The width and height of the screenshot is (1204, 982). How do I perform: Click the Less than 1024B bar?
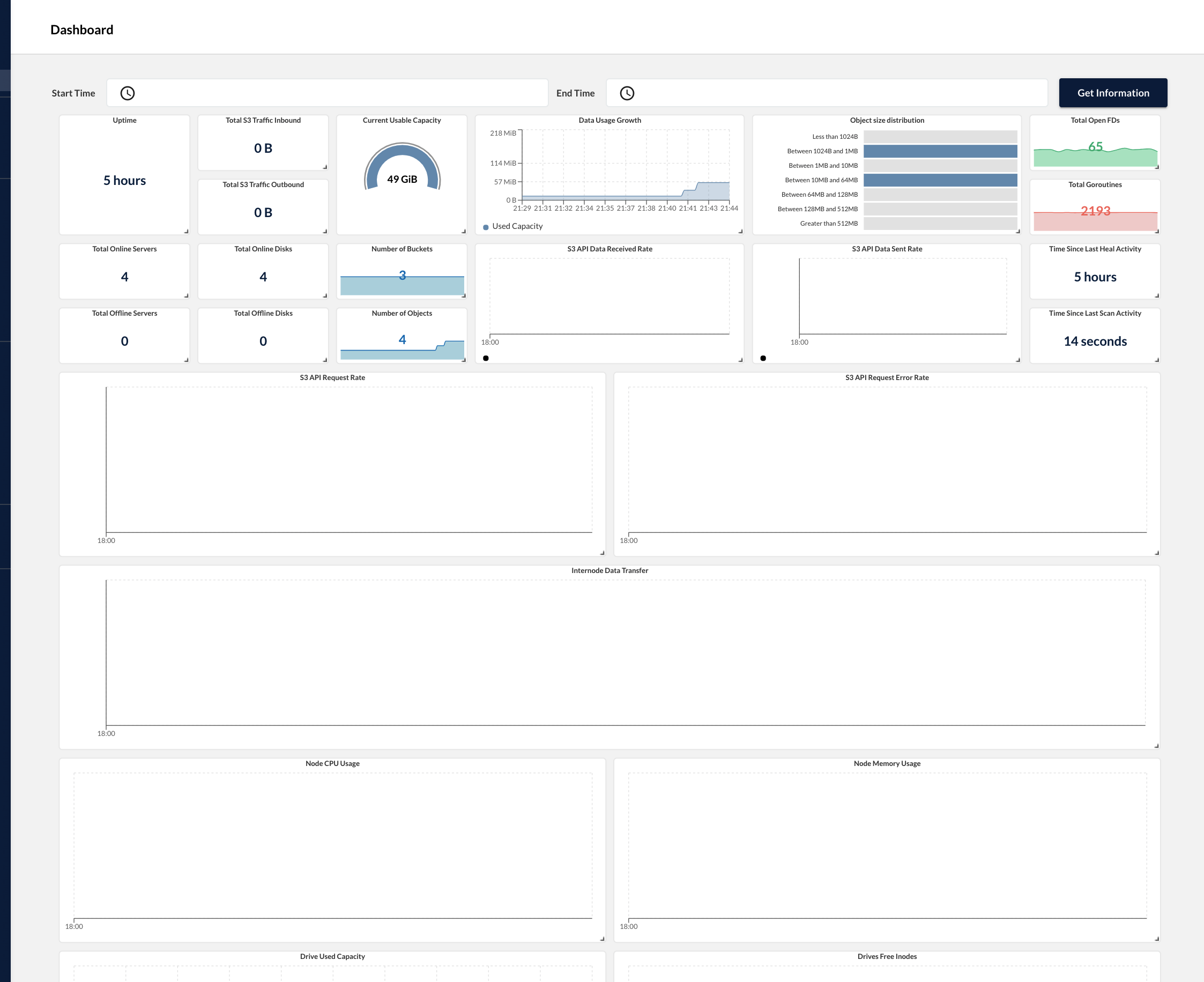(x=940, y=137)
